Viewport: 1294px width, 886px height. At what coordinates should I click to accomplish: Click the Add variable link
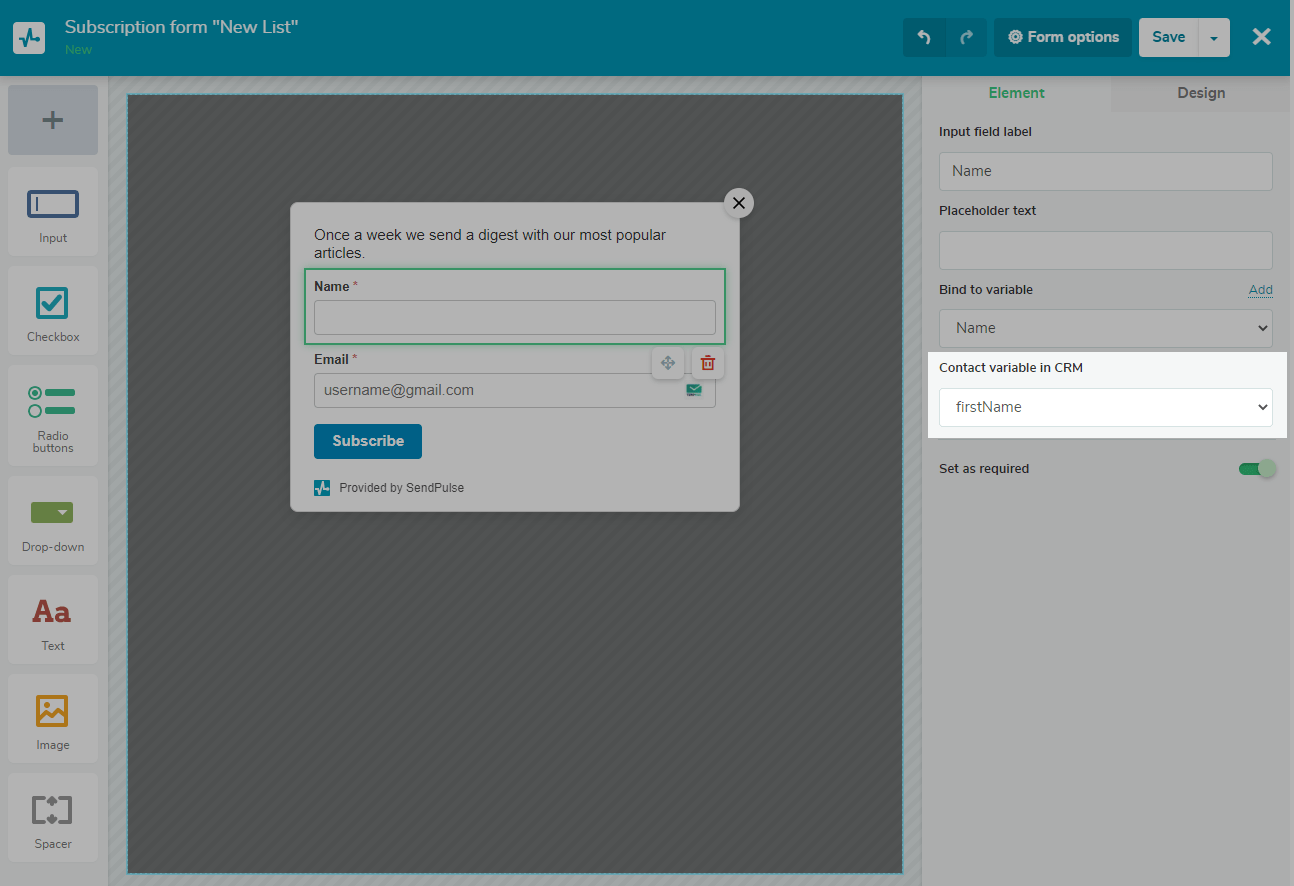coord(1260,290)
